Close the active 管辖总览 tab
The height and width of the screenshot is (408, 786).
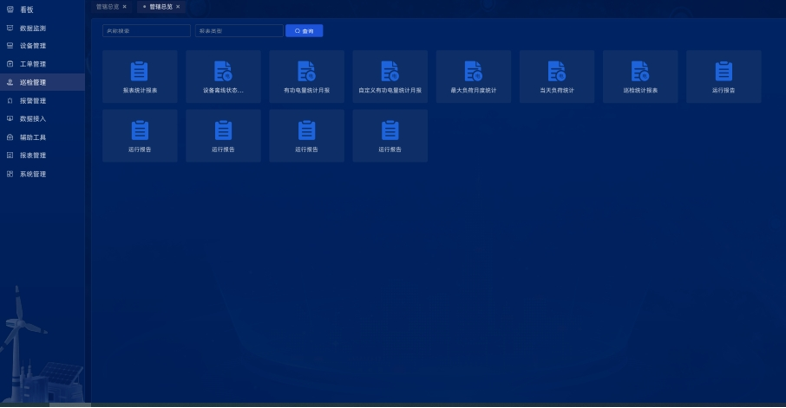point(178,7)
